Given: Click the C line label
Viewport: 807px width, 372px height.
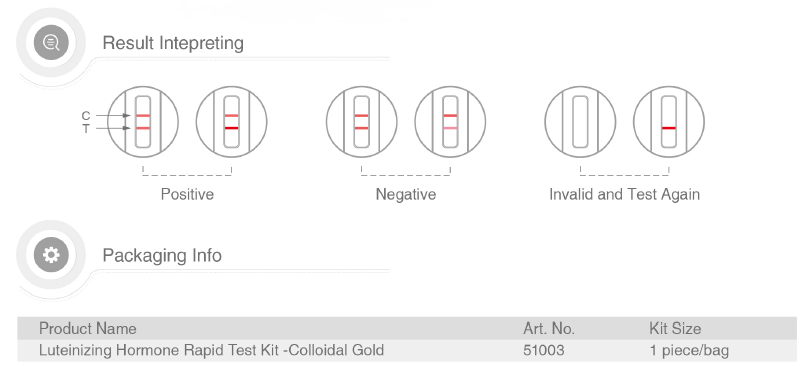Looking at the screenshot, I should tap(85, 116).
